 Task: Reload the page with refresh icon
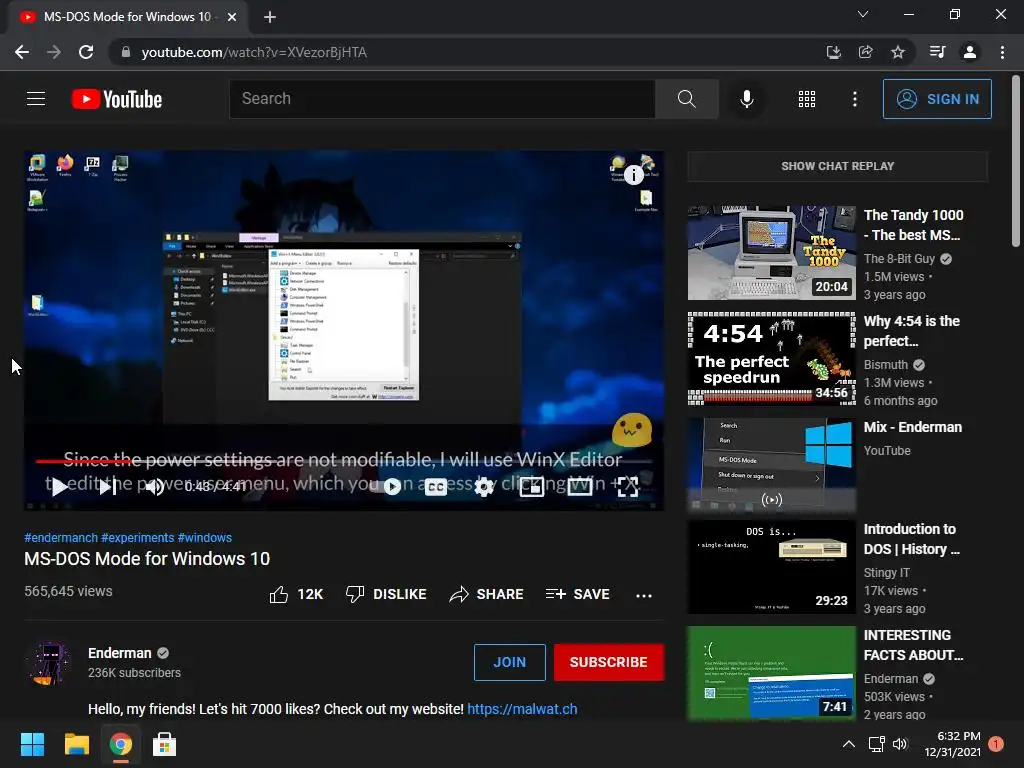click(x=86, y=52)
